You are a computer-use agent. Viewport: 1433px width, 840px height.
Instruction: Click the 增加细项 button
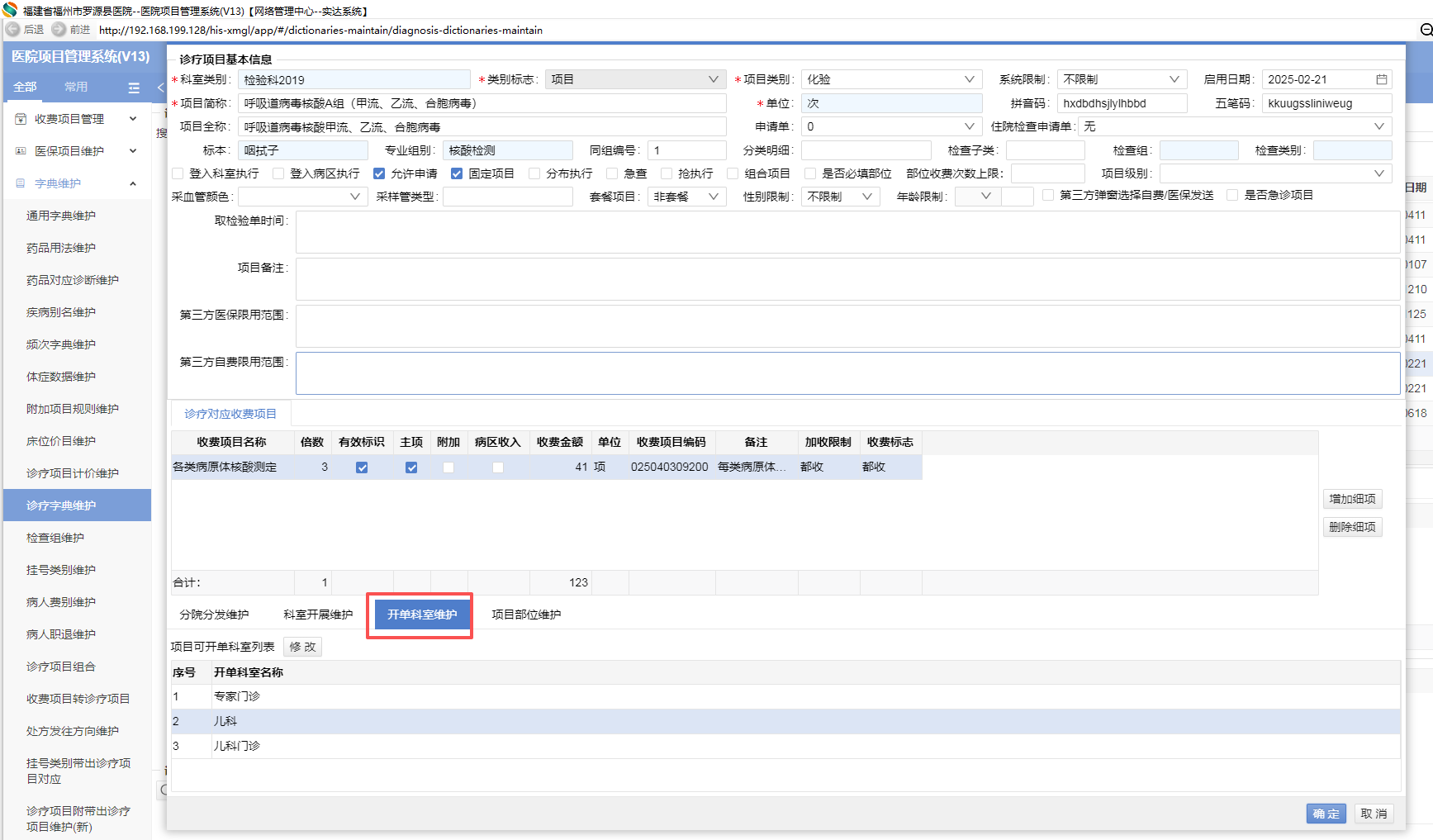(1352, 499)
